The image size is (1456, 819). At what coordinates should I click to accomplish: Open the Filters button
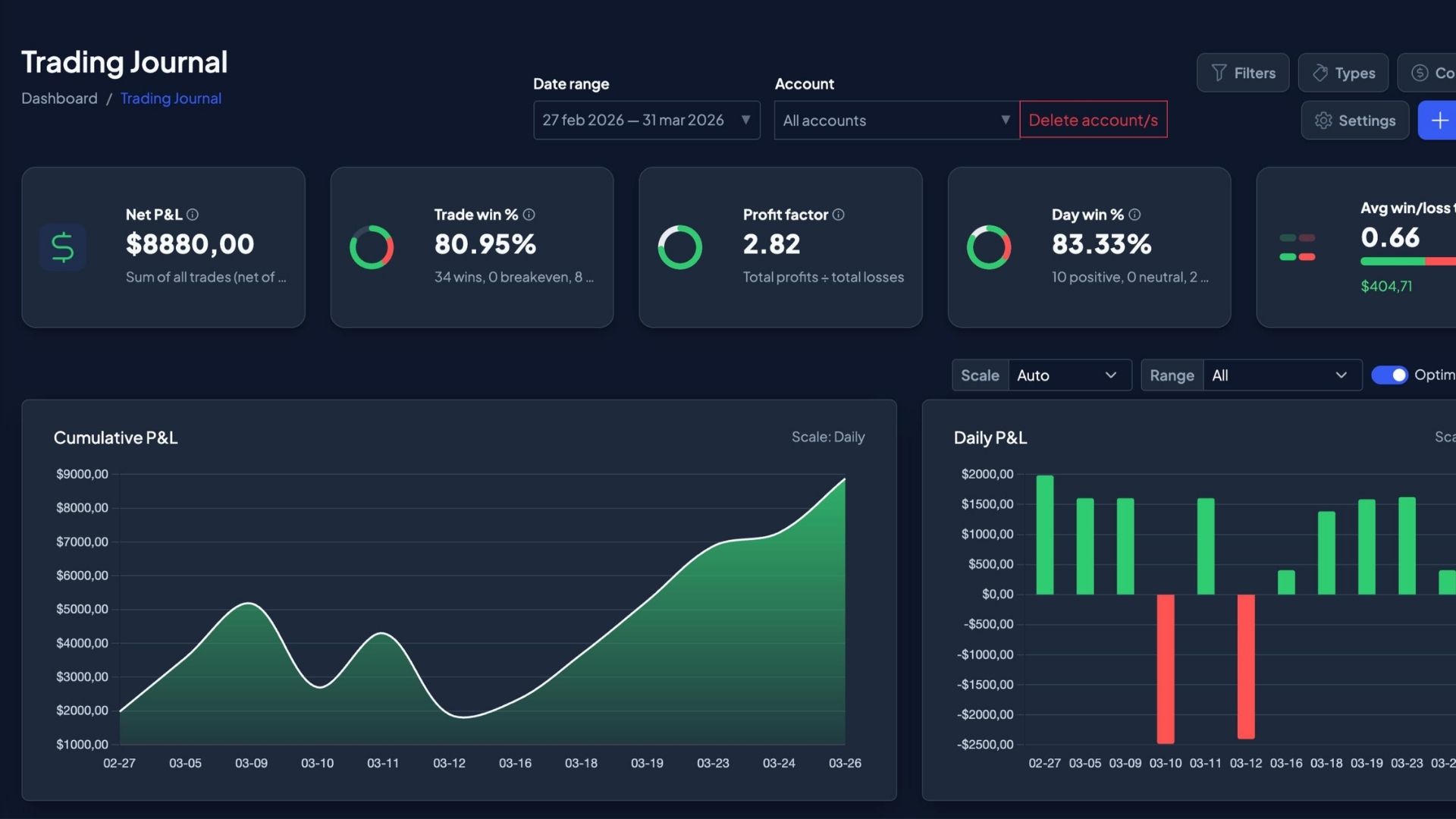[1243, 73]
